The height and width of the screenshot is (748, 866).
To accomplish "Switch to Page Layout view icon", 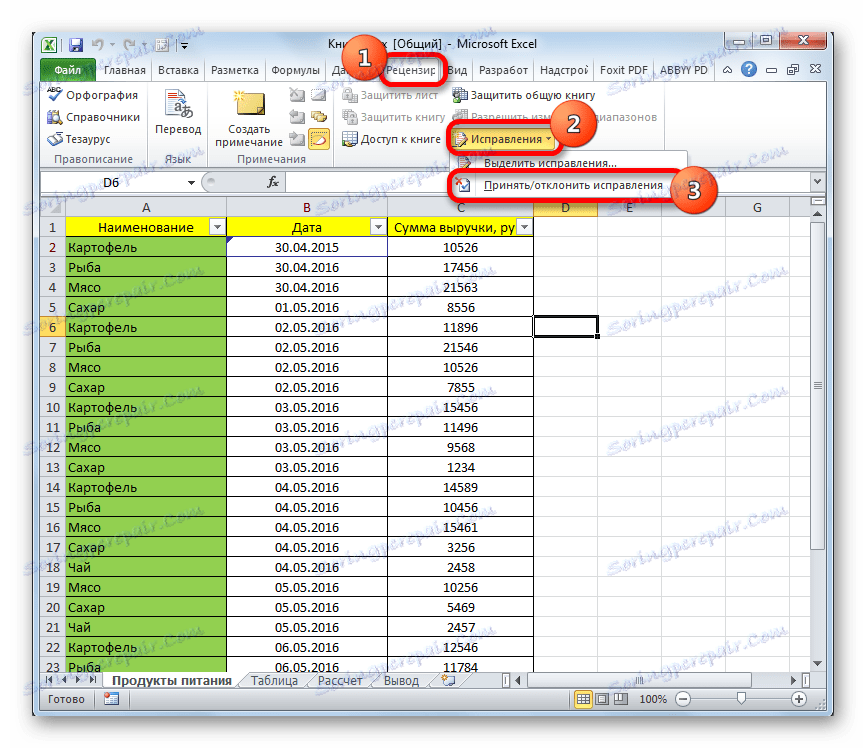I will point(602,699).
